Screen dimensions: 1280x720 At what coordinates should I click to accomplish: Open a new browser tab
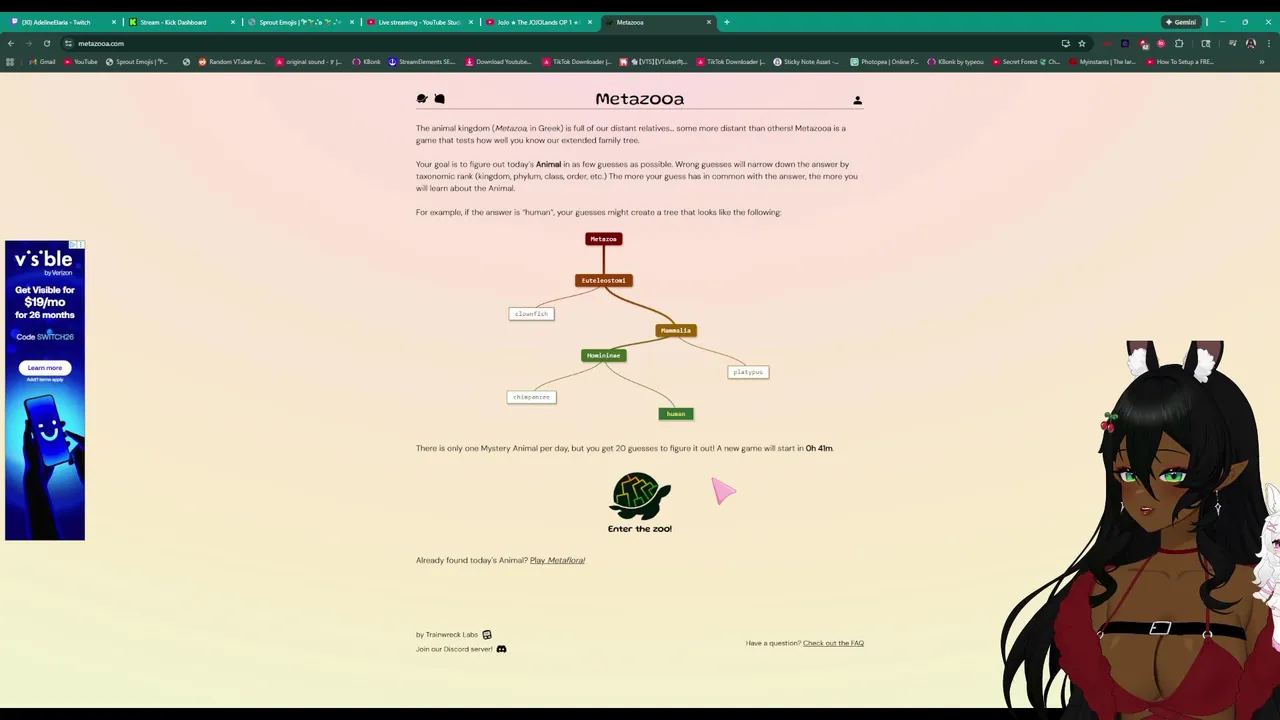coord(727,22)
